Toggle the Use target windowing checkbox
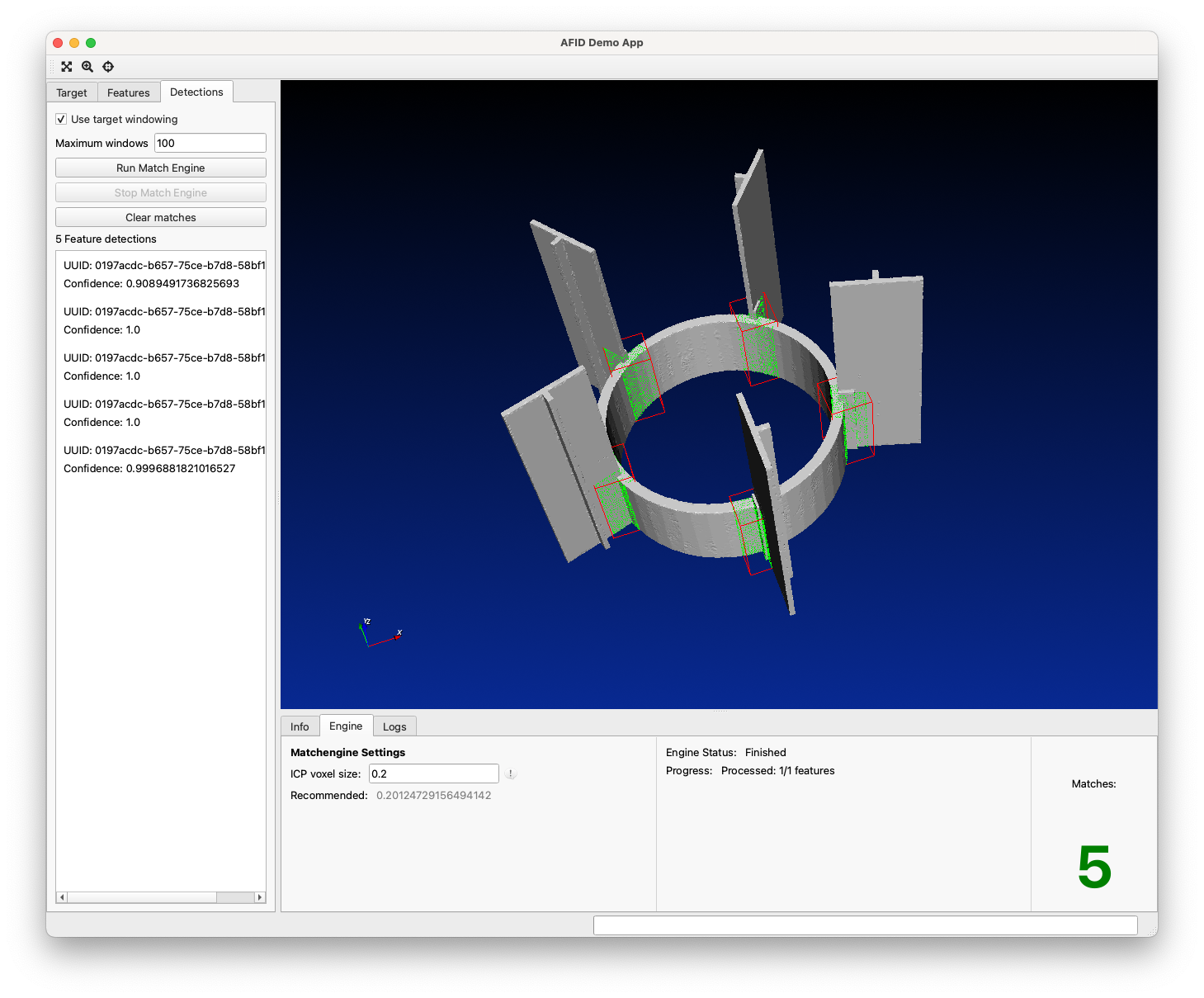 [x=61, y=120]
